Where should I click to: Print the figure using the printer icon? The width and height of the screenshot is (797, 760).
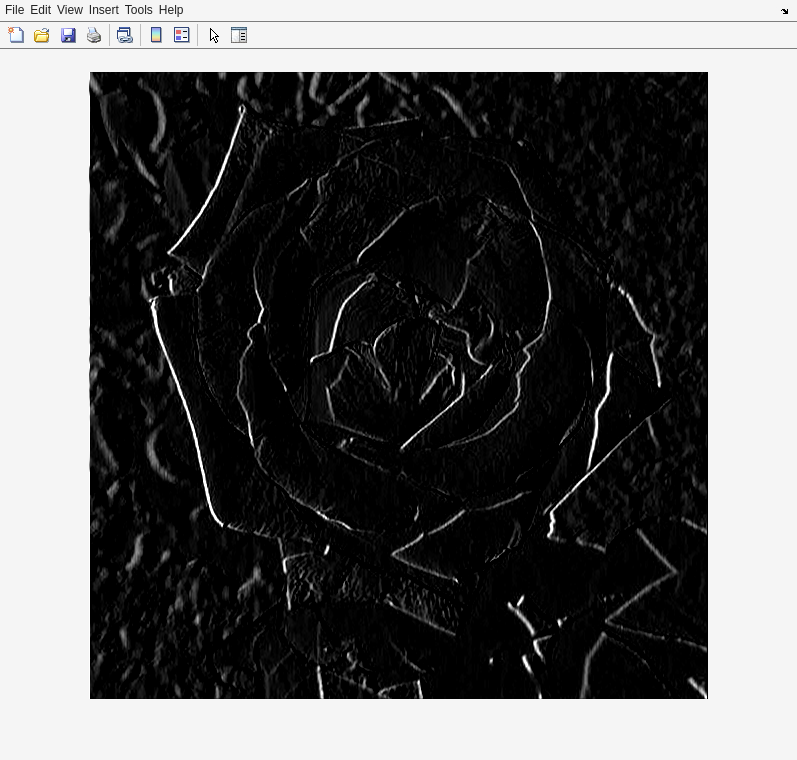(x=94, y=35)
